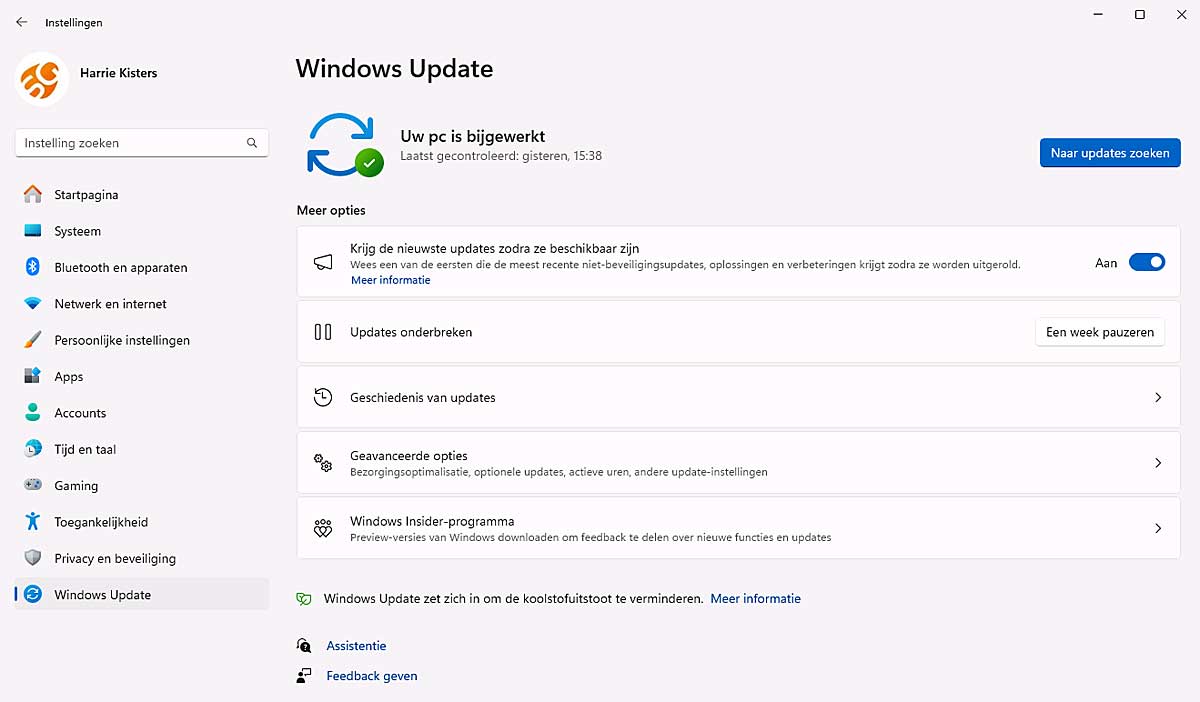The width and height of the screenshot is (1200, 702).
Task: Click the Tijd en taal globe icon
Action: tap(33, 449)
